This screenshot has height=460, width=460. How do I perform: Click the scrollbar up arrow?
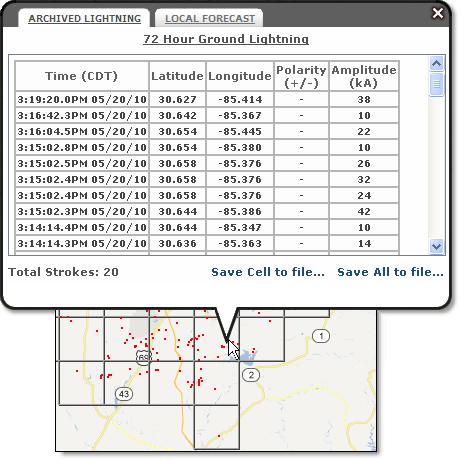point(436,63)
